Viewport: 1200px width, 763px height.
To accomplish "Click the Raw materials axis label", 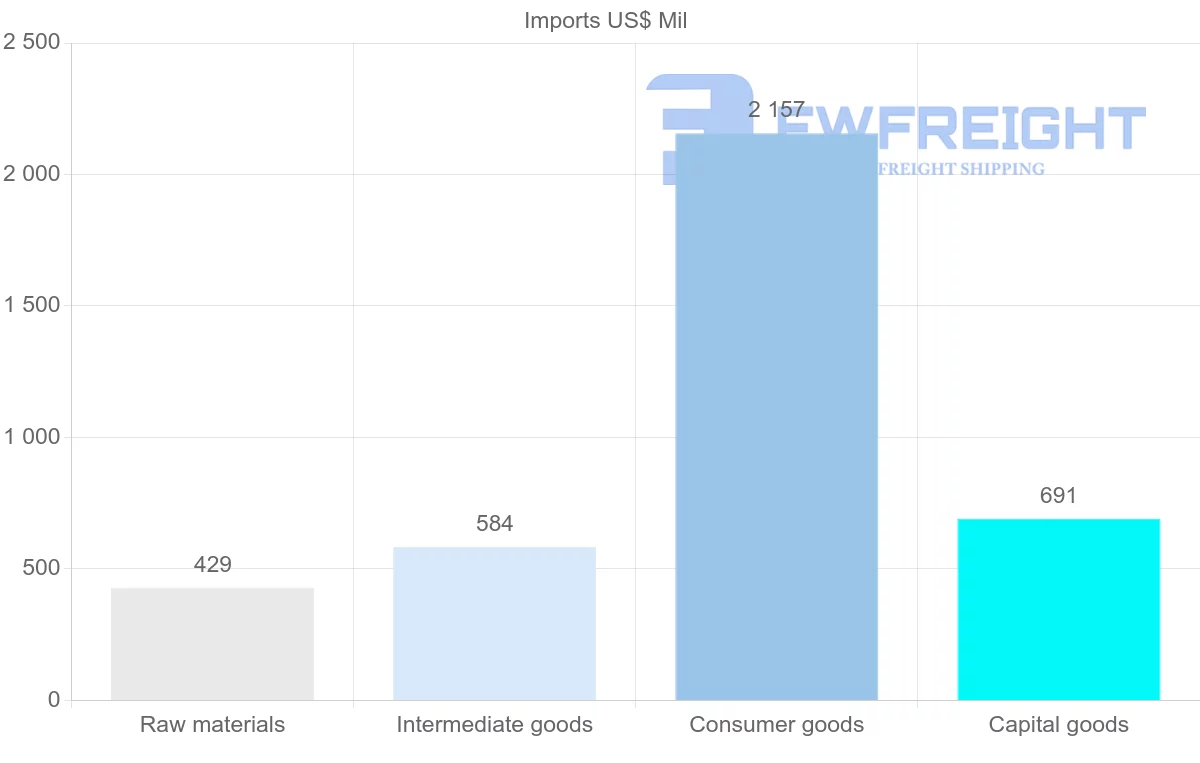I will tap(212, 725).
